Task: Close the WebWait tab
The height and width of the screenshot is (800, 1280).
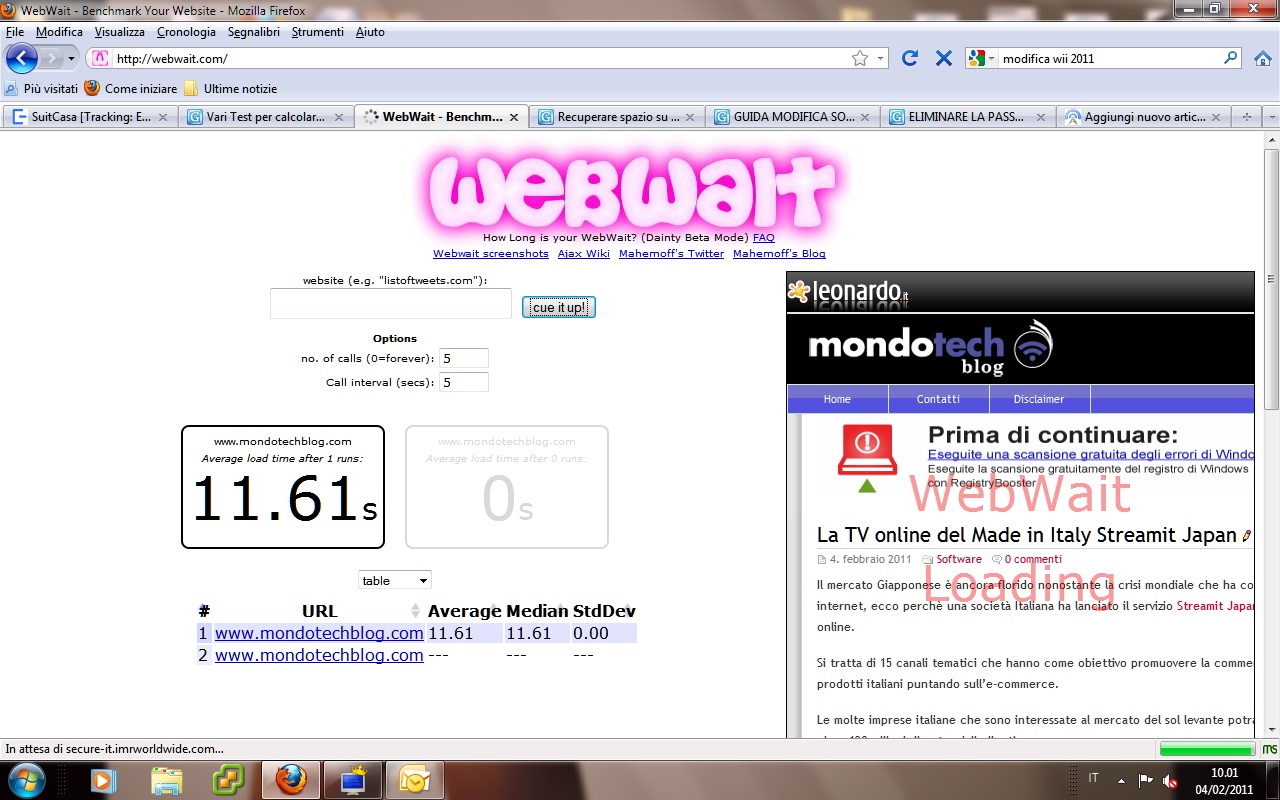Action: (x=514, y=117)
